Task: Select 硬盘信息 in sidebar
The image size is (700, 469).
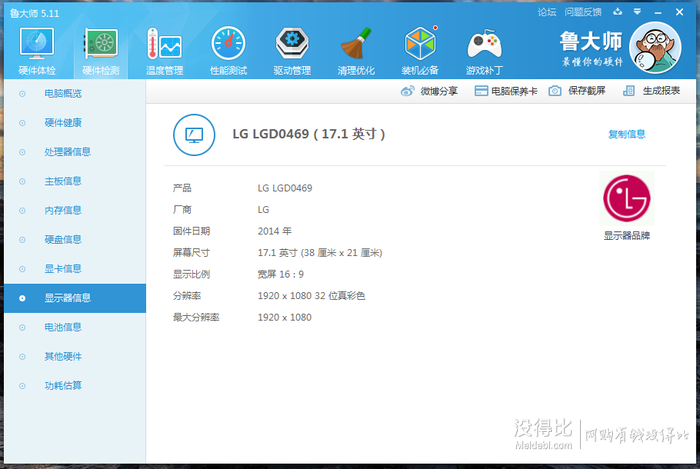Action: 75,240
